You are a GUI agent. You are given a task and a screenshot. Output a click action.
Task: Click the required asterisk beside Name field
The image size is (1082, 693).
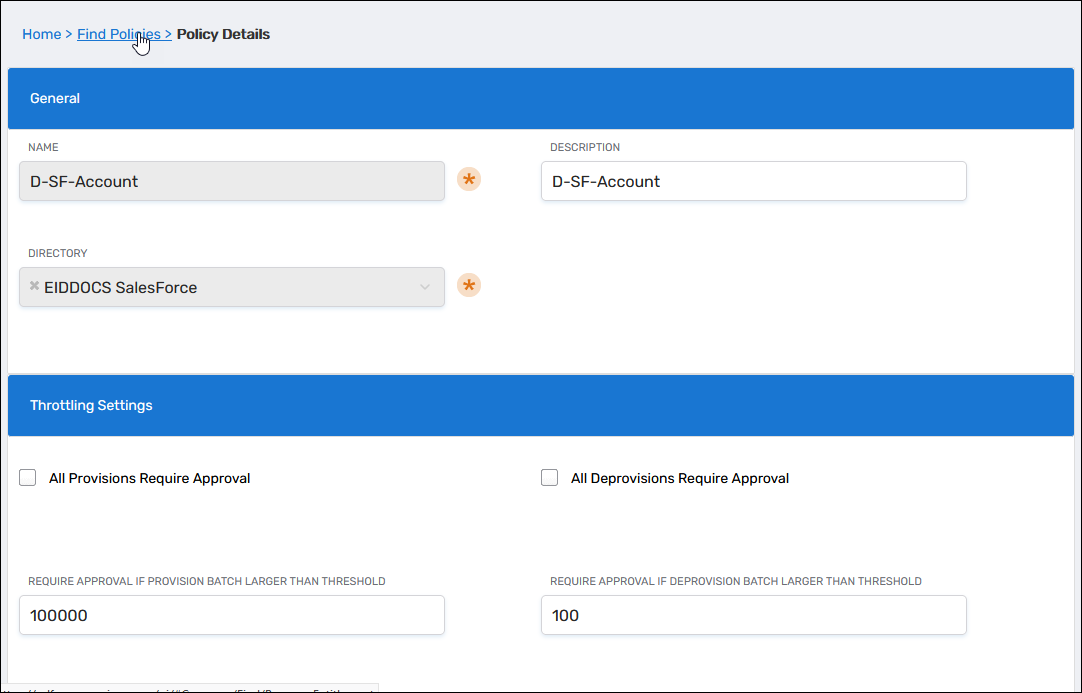[469, 180]
